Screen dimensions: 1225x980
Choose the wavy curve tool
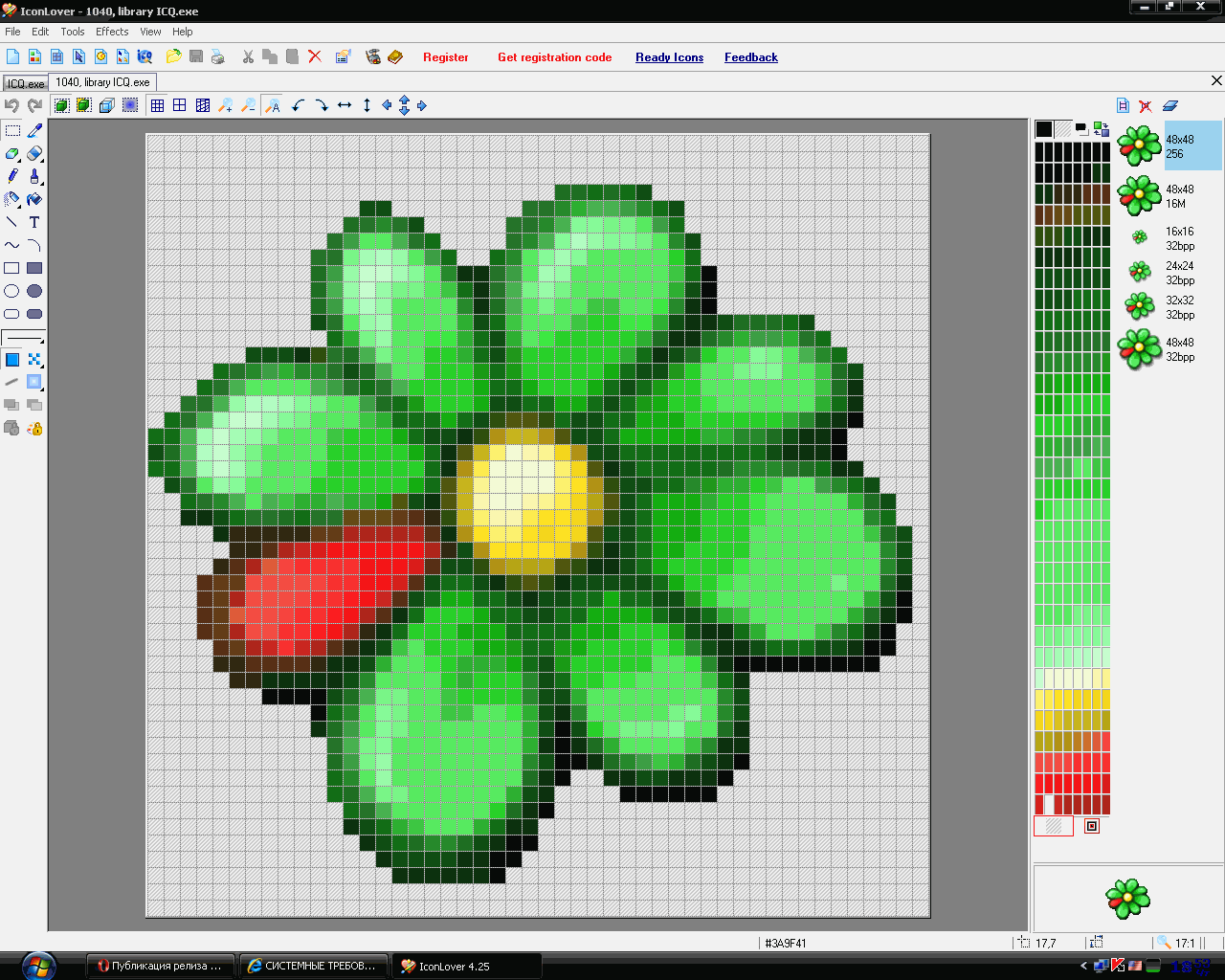coord(12,245)
